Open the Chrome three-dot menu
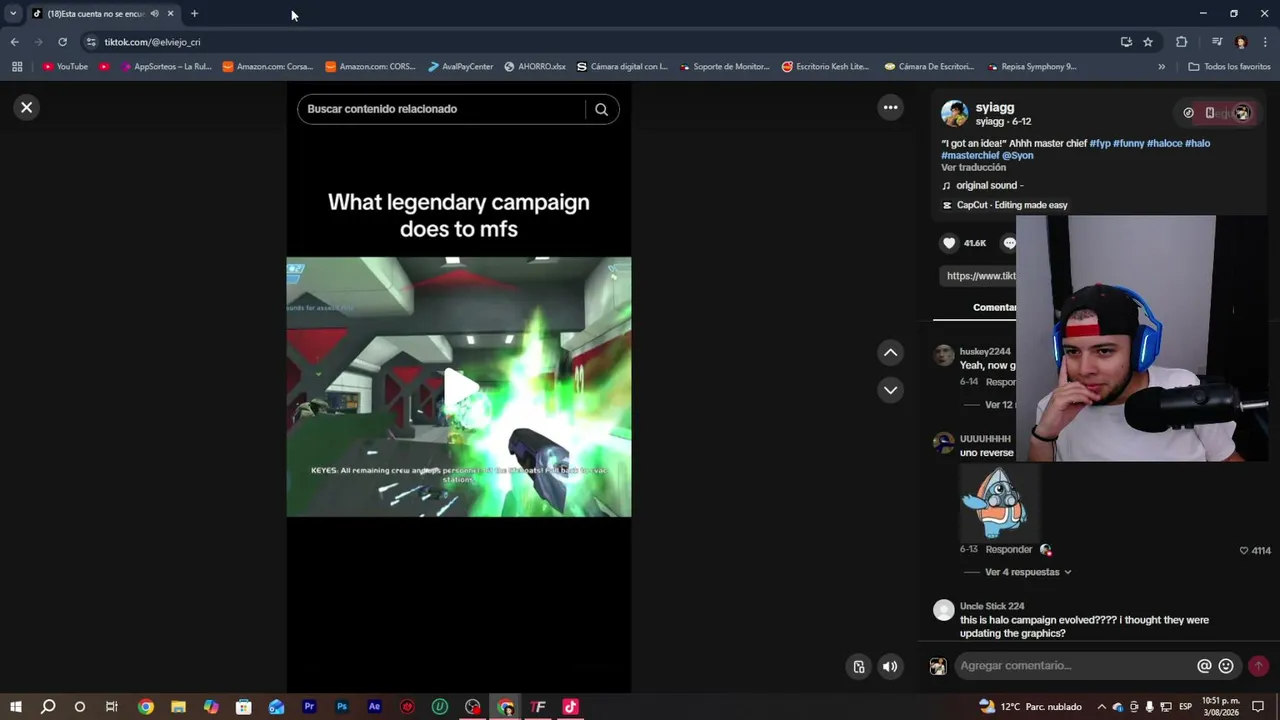The width and height of the screenshot is (1280, 720). point(1265,42)
